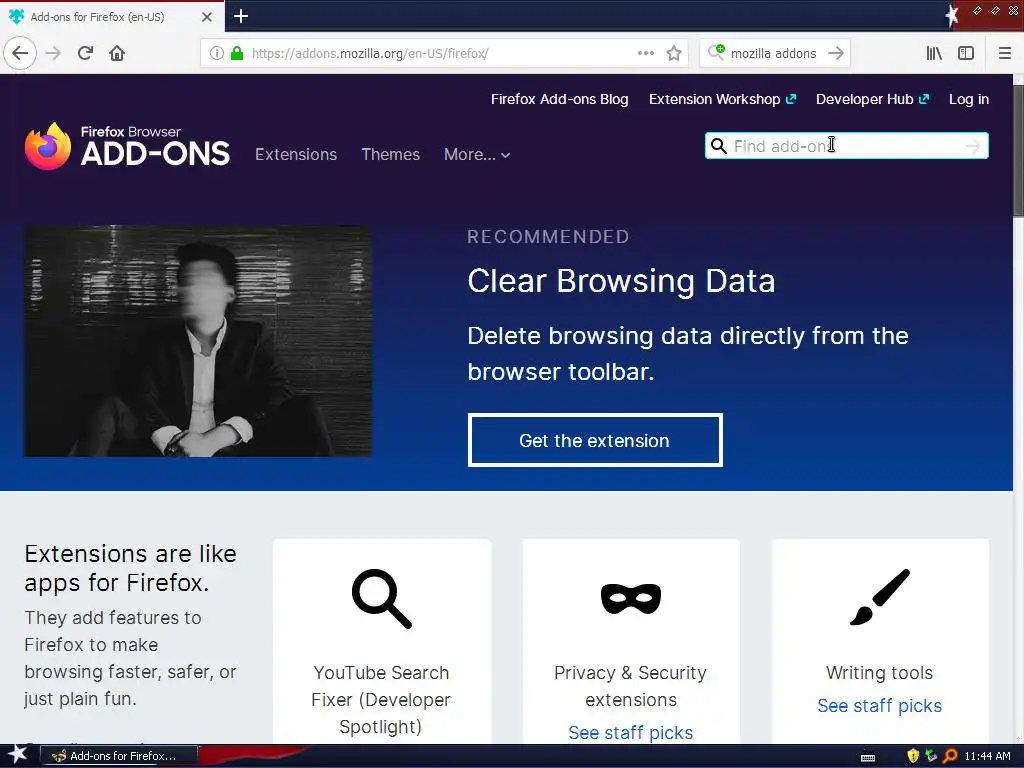Open page actions three-dot menu
The width and height of the screenshot is (1024, 768).
[x=646, y=53]
